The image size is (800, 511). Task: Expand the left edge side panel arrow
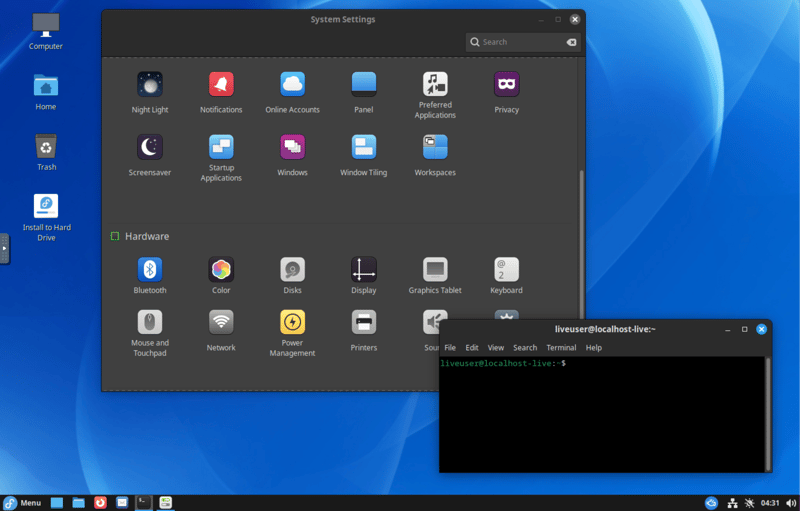(x=4, y=248)
